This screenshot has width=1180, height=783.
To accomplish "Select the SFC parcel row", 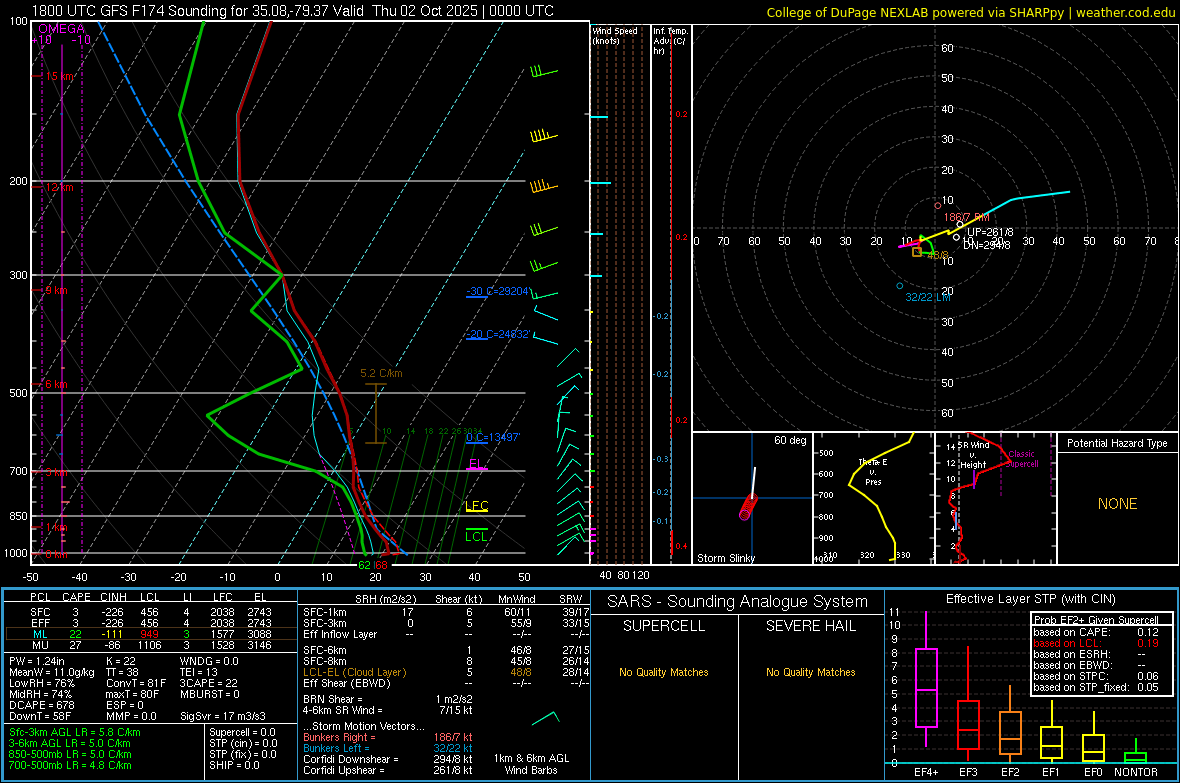I will pos(150,612).
